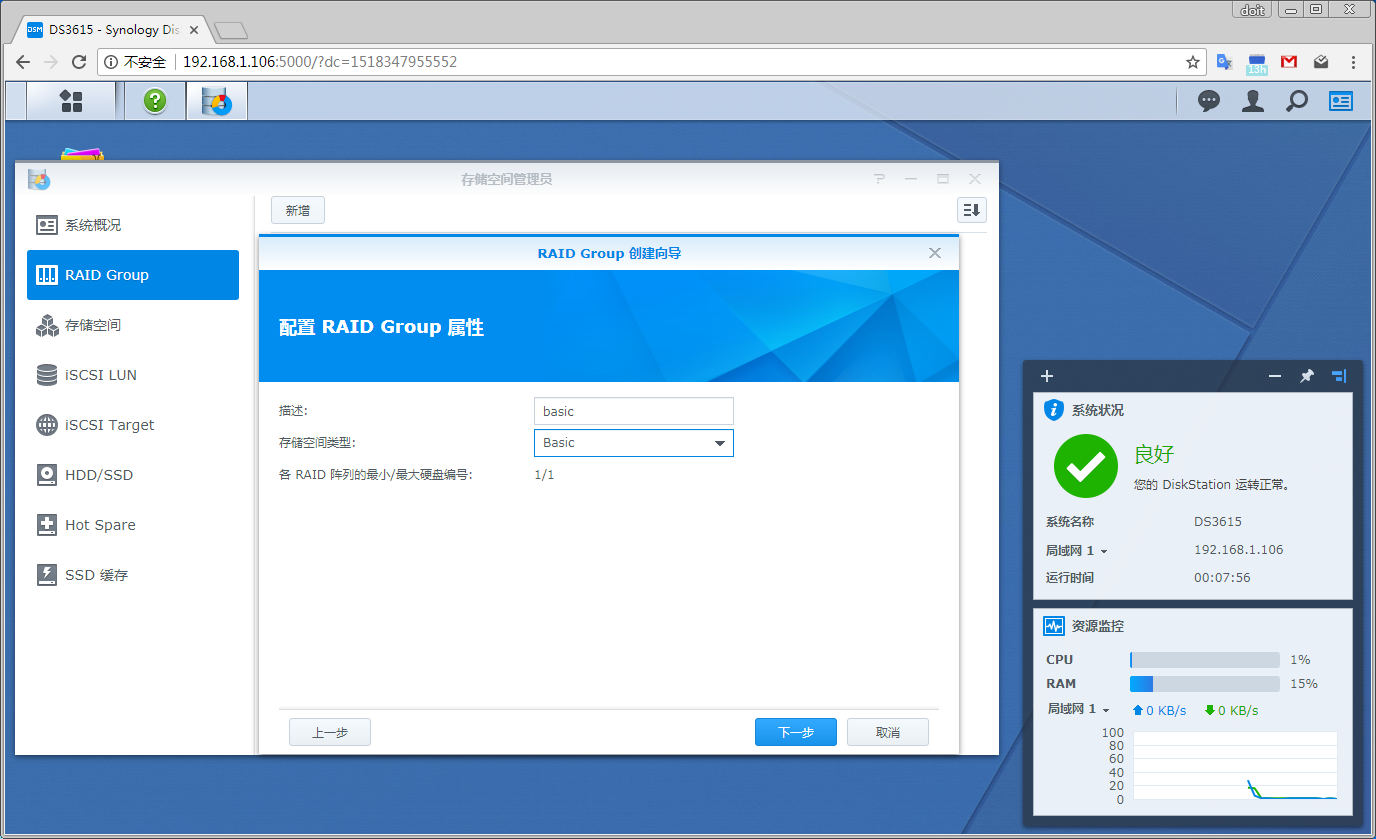Click 下一步 to continue the wizard

[796, 732]
